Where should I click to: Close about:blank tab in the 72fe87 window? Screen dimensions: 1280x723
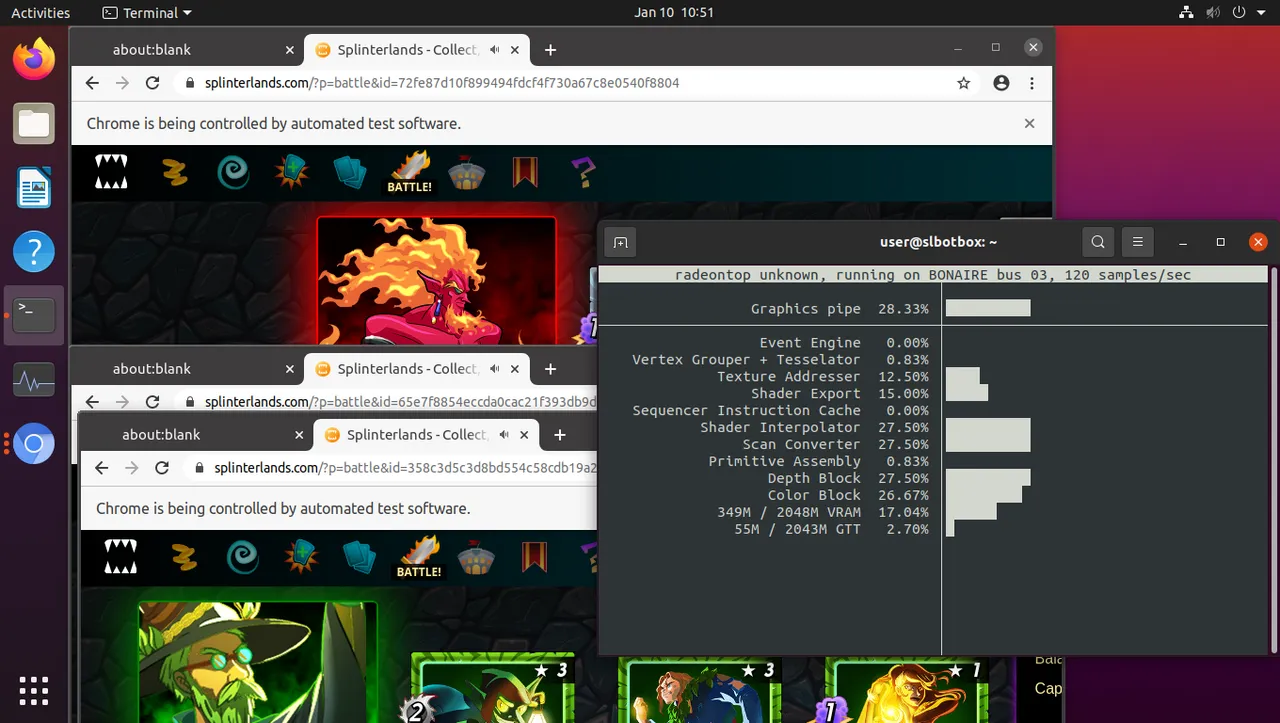pos(290,49)
